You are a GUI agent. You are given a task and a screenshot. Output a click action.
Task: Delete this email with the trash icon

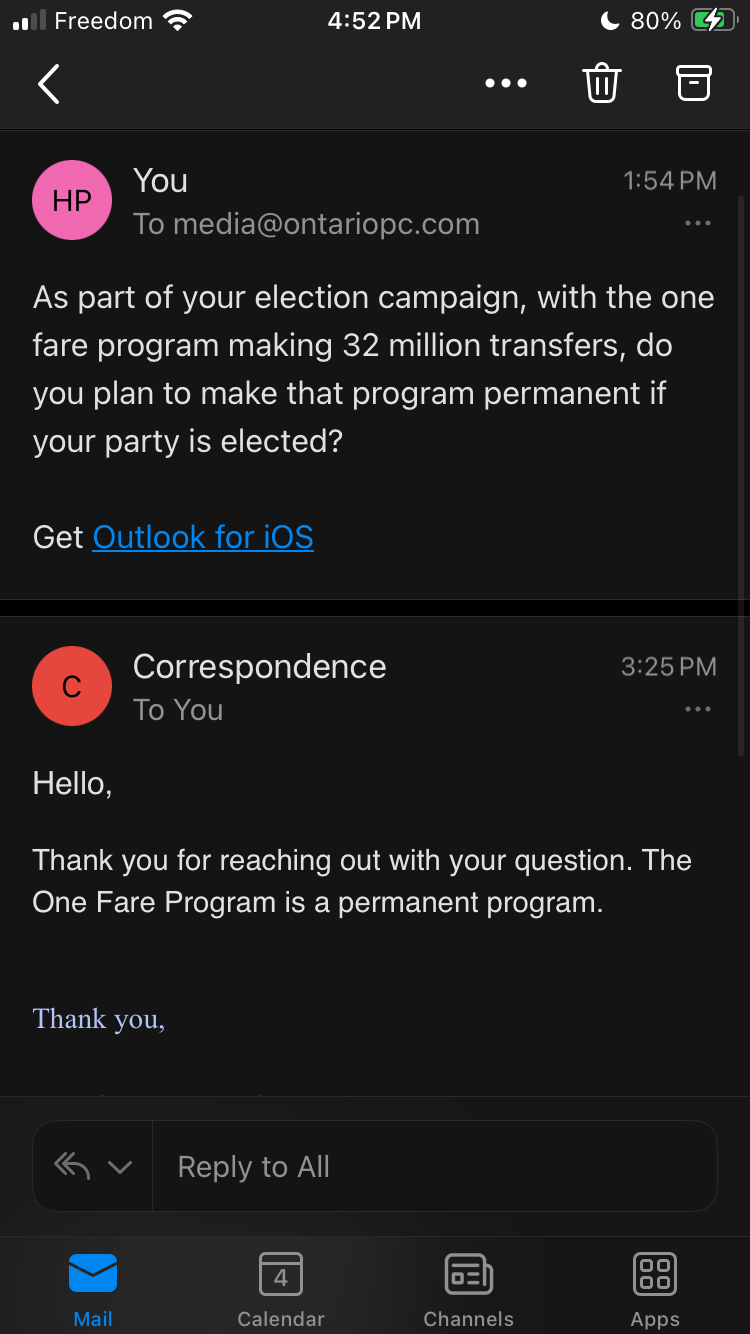coord(602,84)
